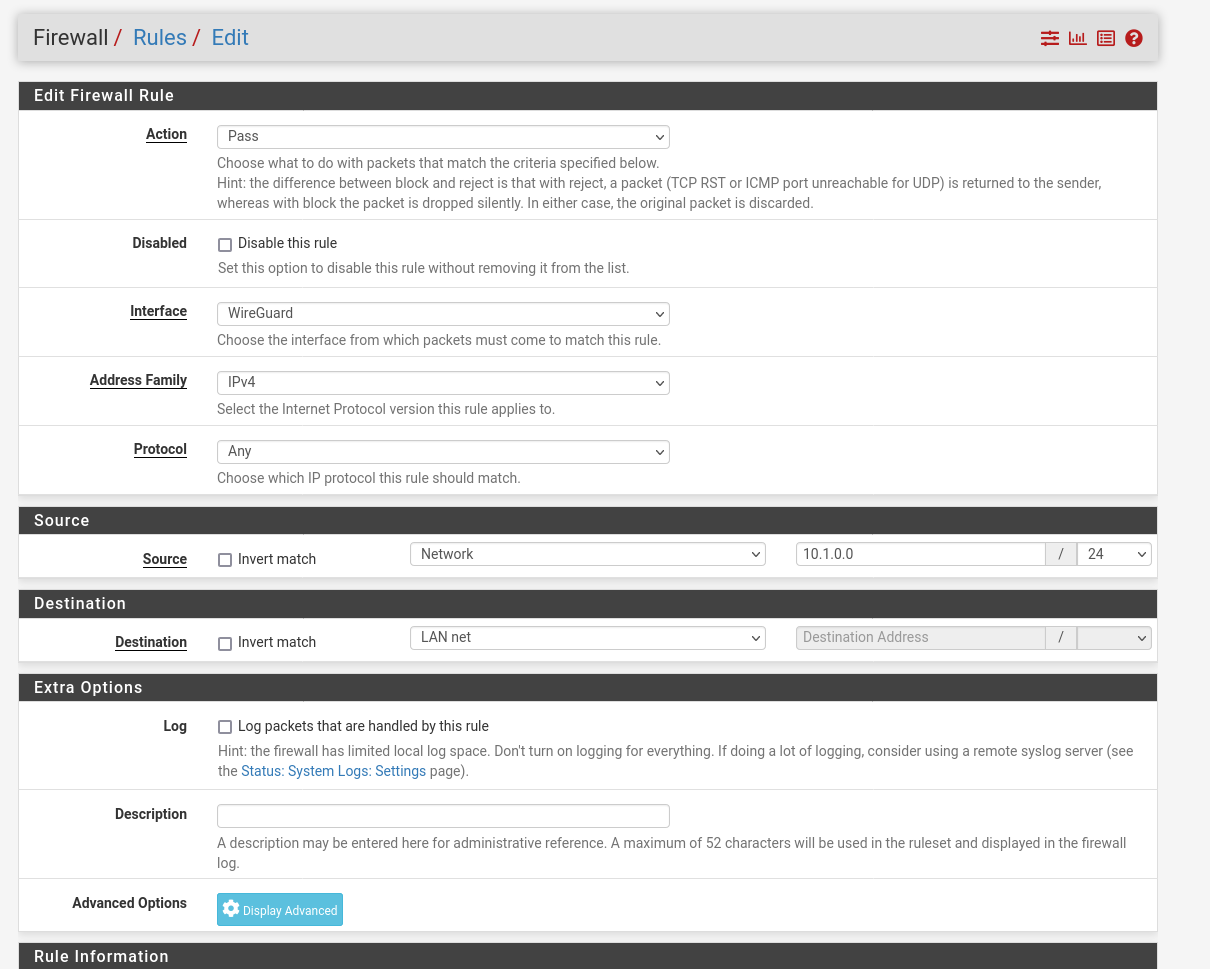Open Source type dropdown showing Network

[588, 554]
